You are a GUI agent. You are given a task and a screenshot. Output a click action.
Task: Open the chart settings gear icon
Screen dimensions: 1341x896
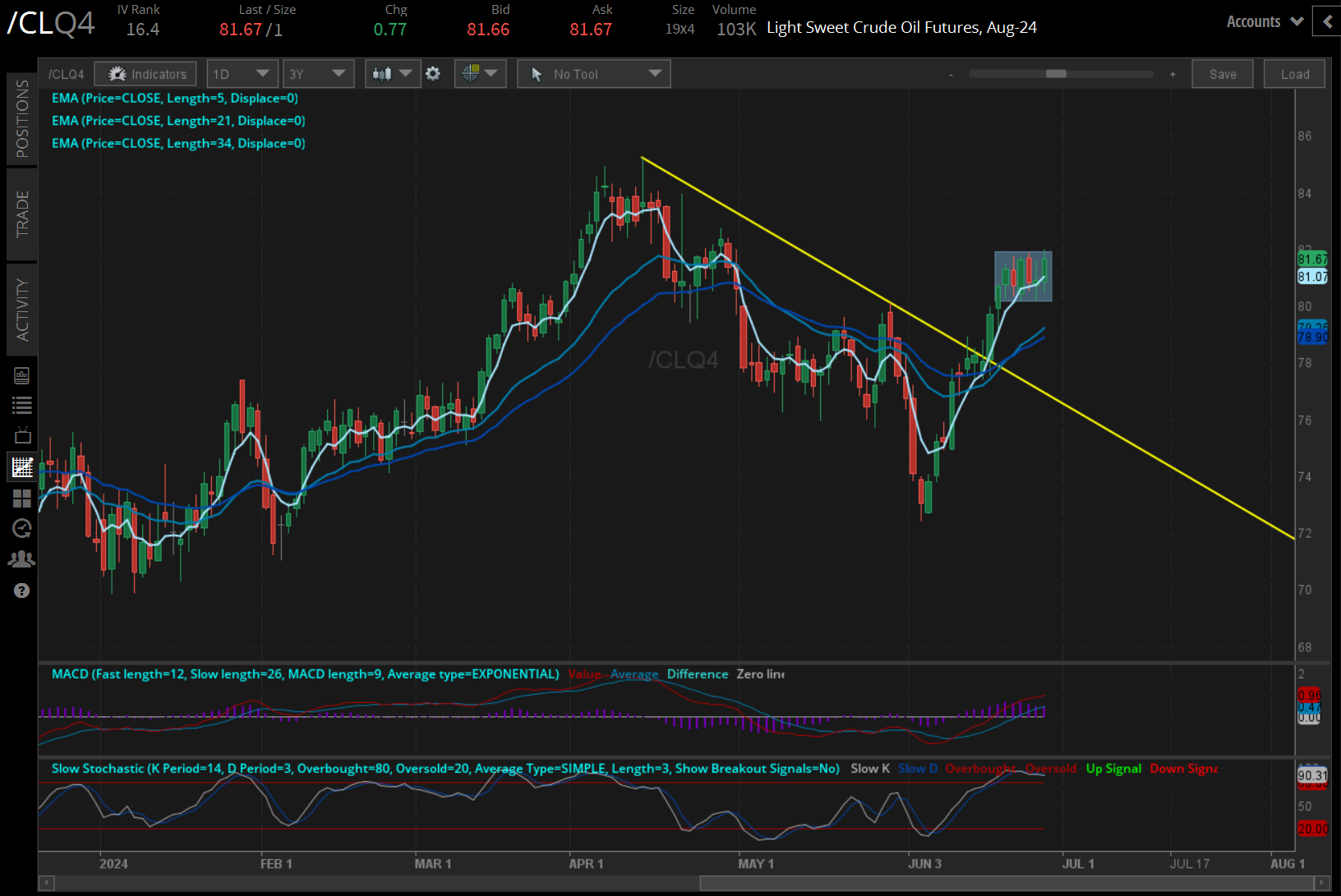pos(433,73)
